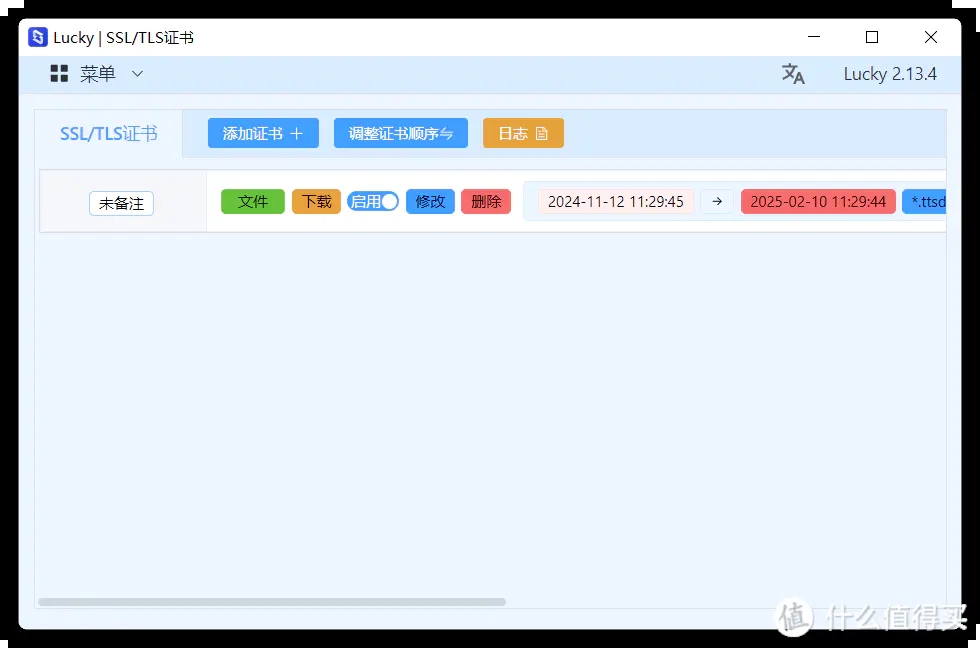Image resolution: width=980 pixels, height=648 pixels.
Task: Click the Lucky 2.13.4 version text
Action: tap(890, 74)
